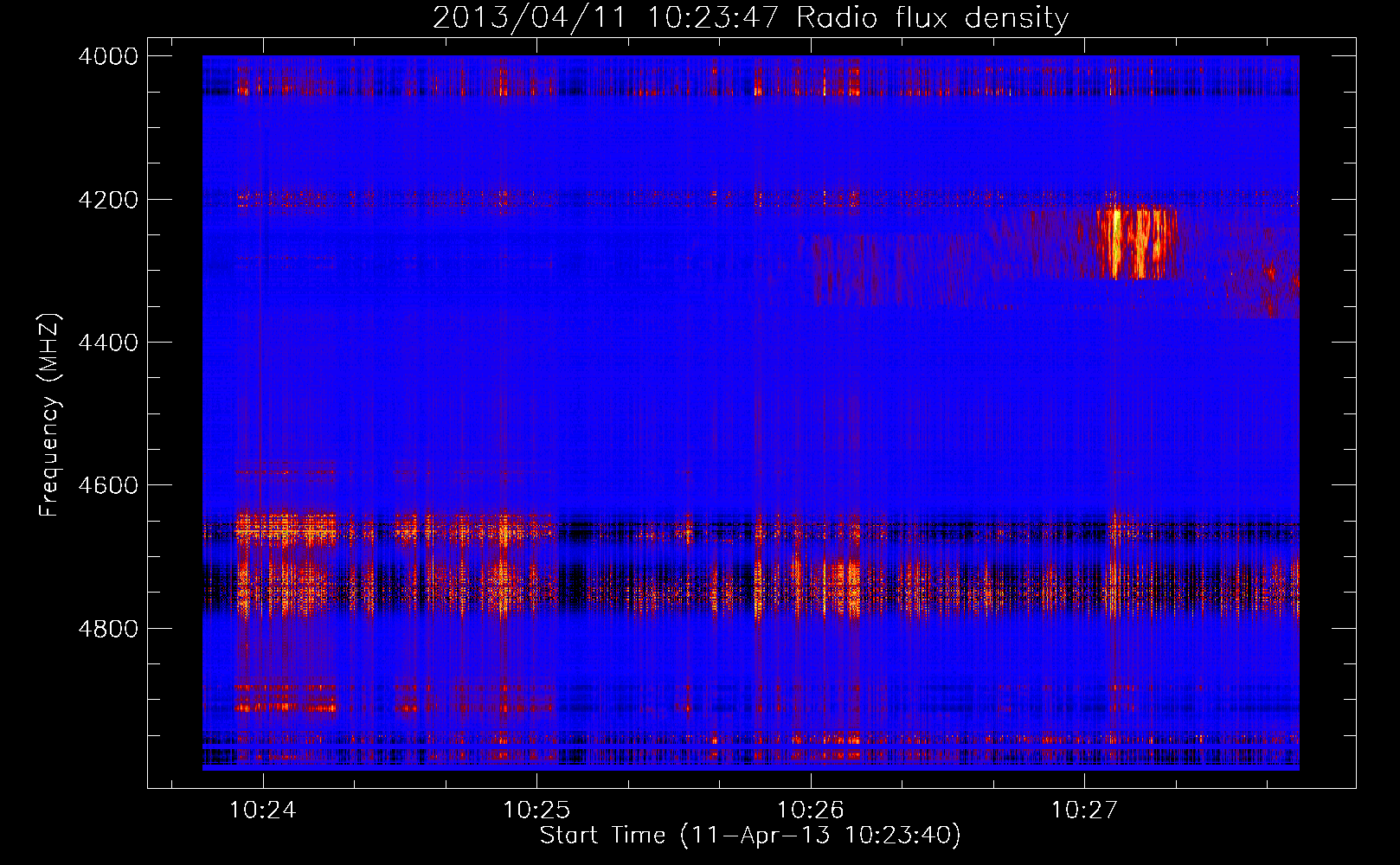Click the plot title '2013/04/11 10:23:47 Radio flux density'
This screenshot has width=1400, height=865.
coord(750,17)
